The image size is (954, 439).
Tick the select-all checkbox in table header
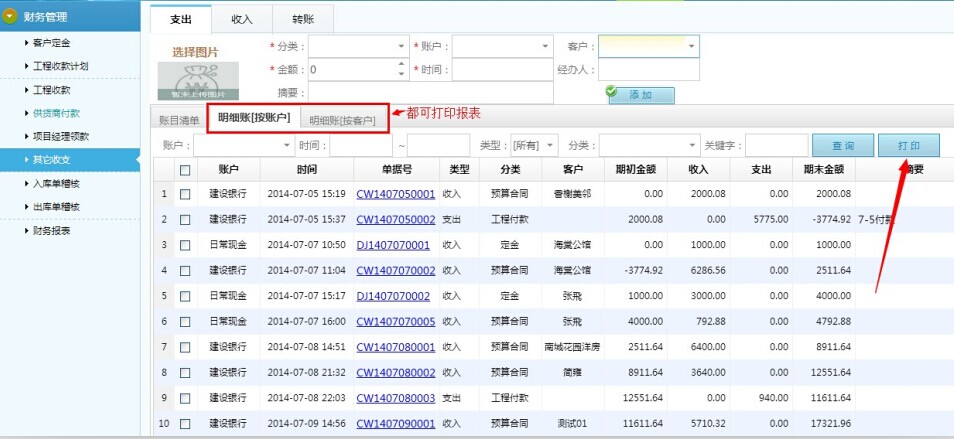pos(185,170)
